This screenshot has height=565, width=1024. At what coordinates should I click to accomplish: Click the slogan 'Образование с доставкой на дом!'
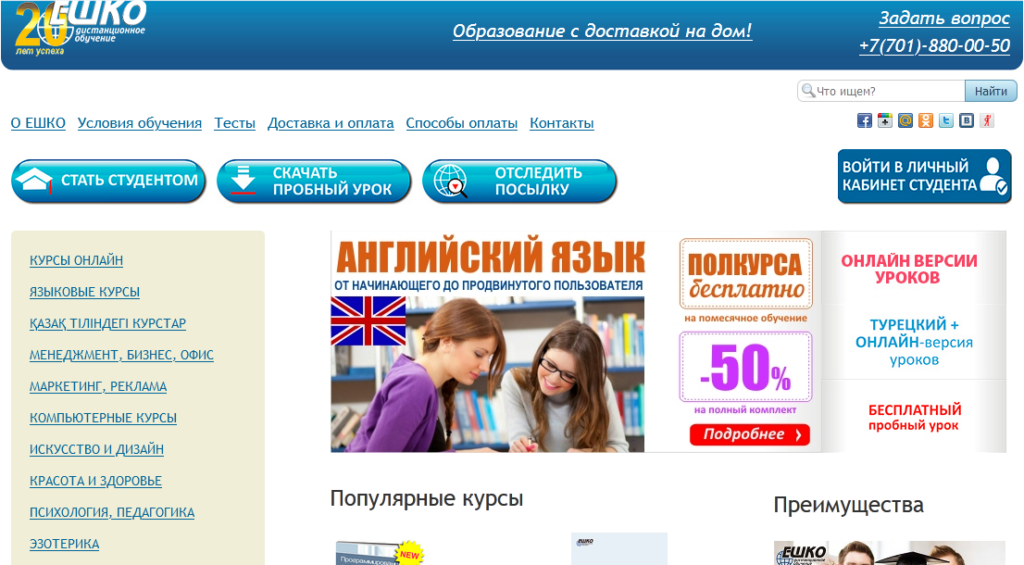602,31
